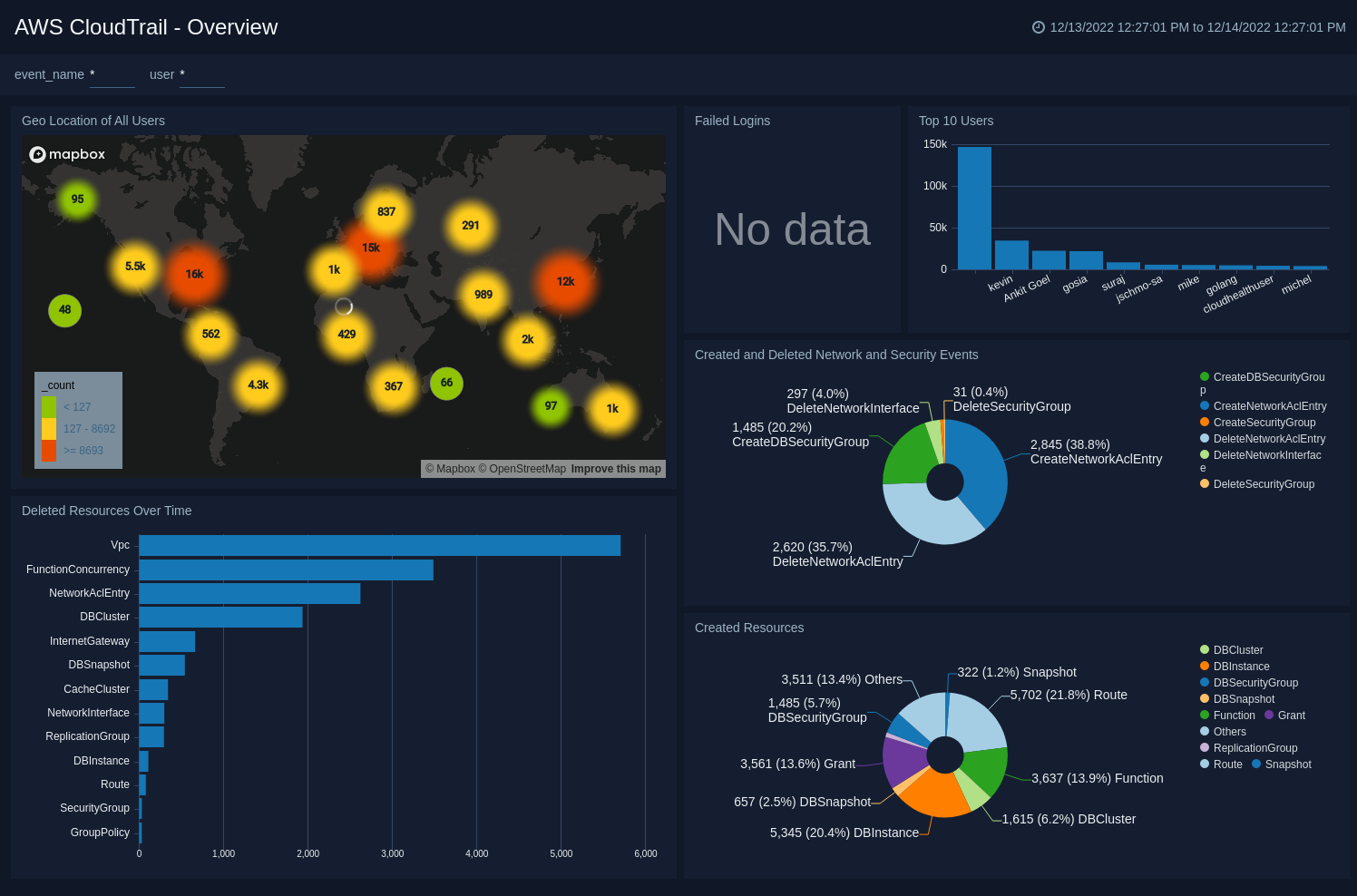Hide the DBSnapshot series via its legend entry
This screenshot has width=1357, height=896.
(1205, 699)
